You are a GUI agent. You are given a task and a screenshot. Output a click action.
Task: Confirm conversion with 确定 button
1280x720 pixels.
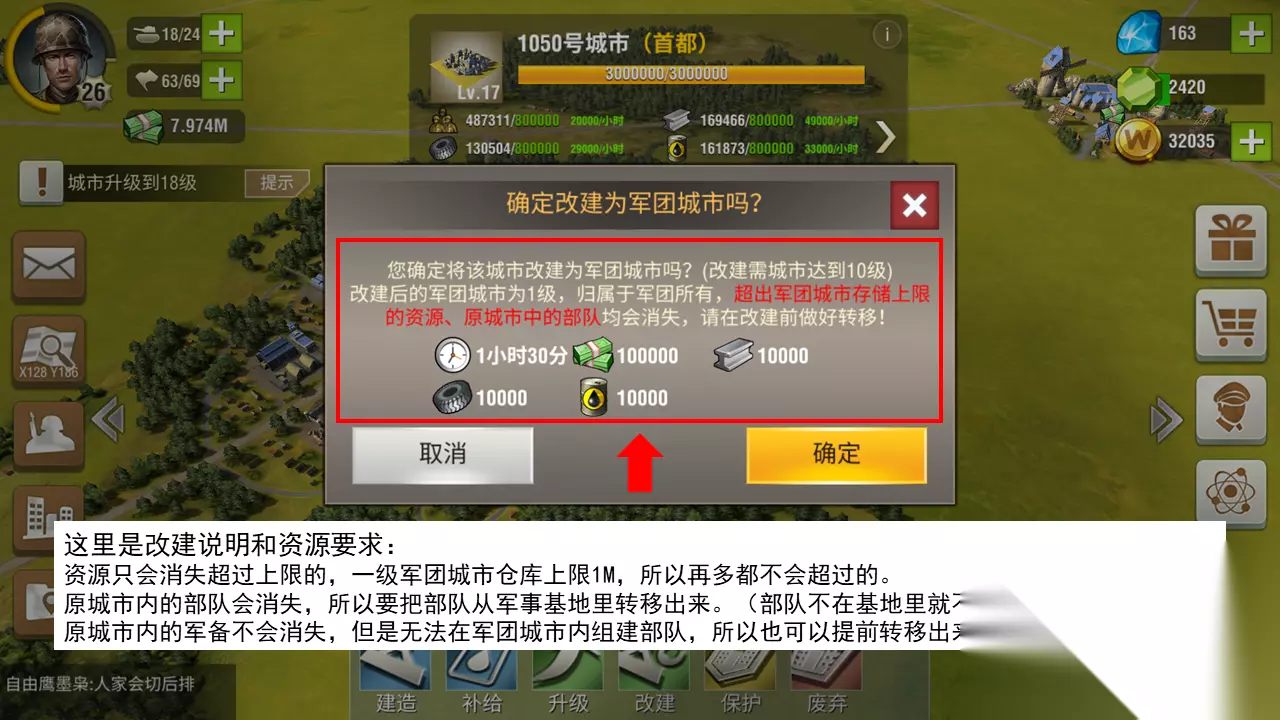pos(836,455)
